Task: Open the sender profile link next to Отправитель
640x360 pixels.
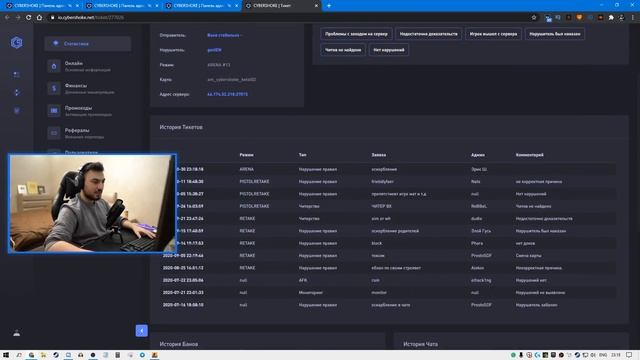Action: coord(224,36)
